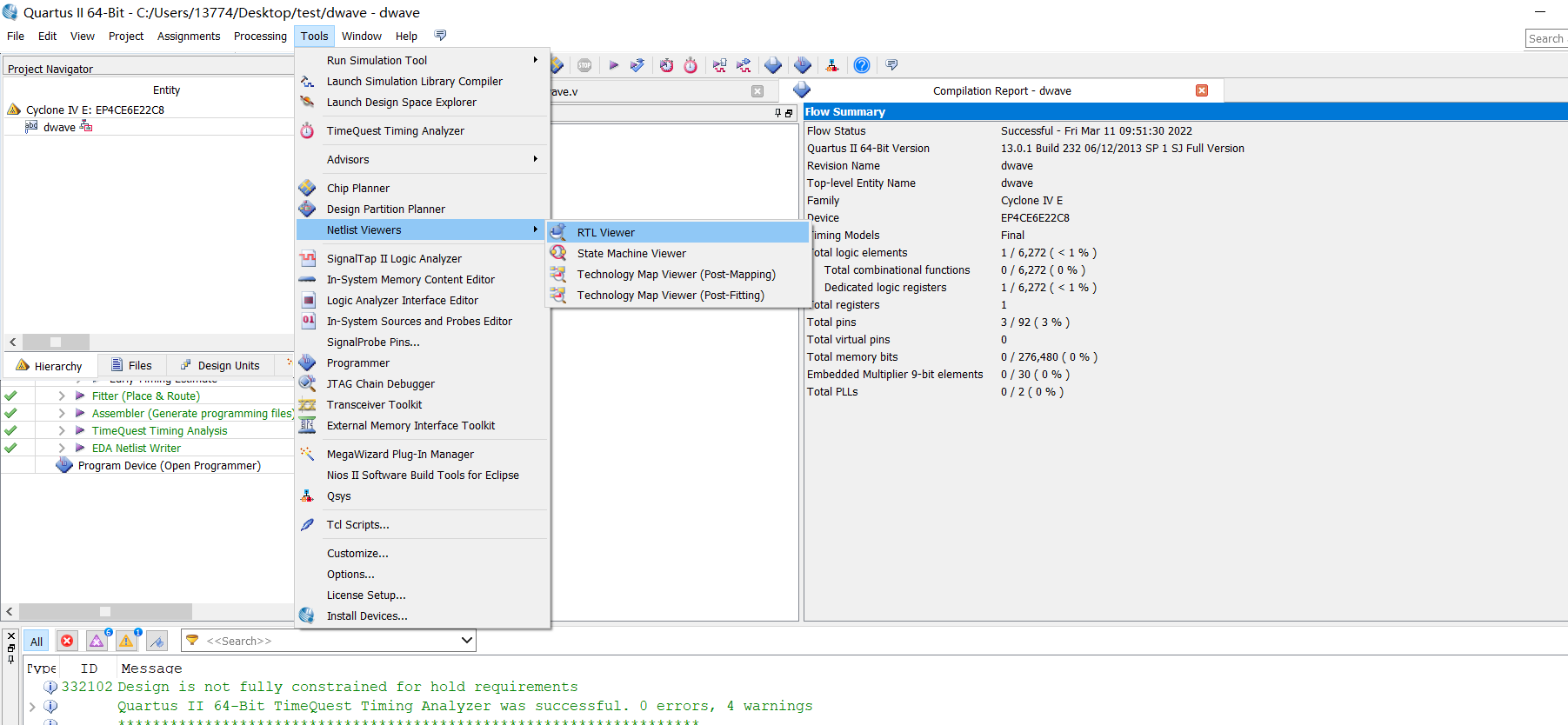Open the File menu
This screenshot has width=1568, height=725.
(16, 36)
